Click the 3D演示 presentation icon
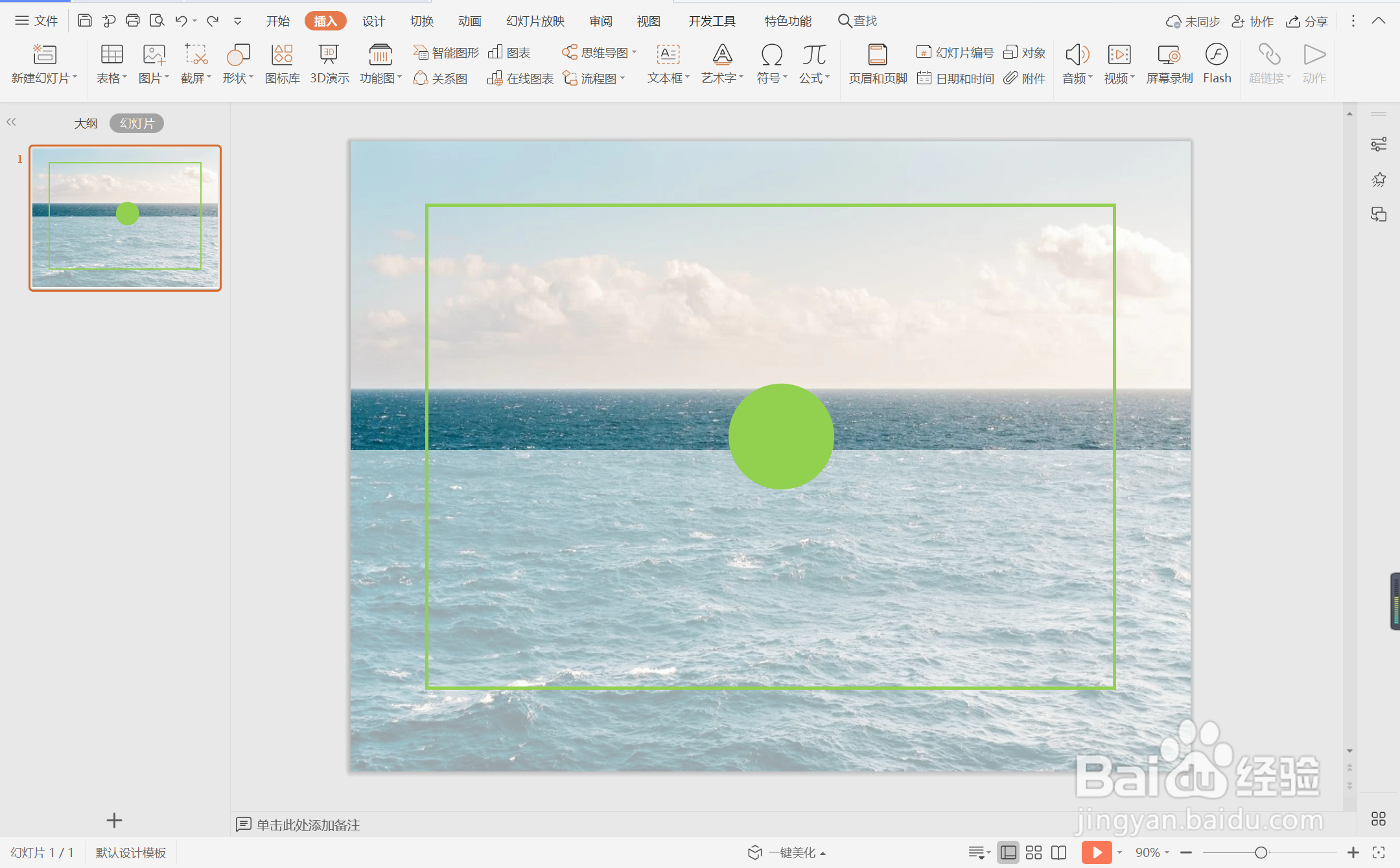The image size is (1400, 868). point(329,55)
